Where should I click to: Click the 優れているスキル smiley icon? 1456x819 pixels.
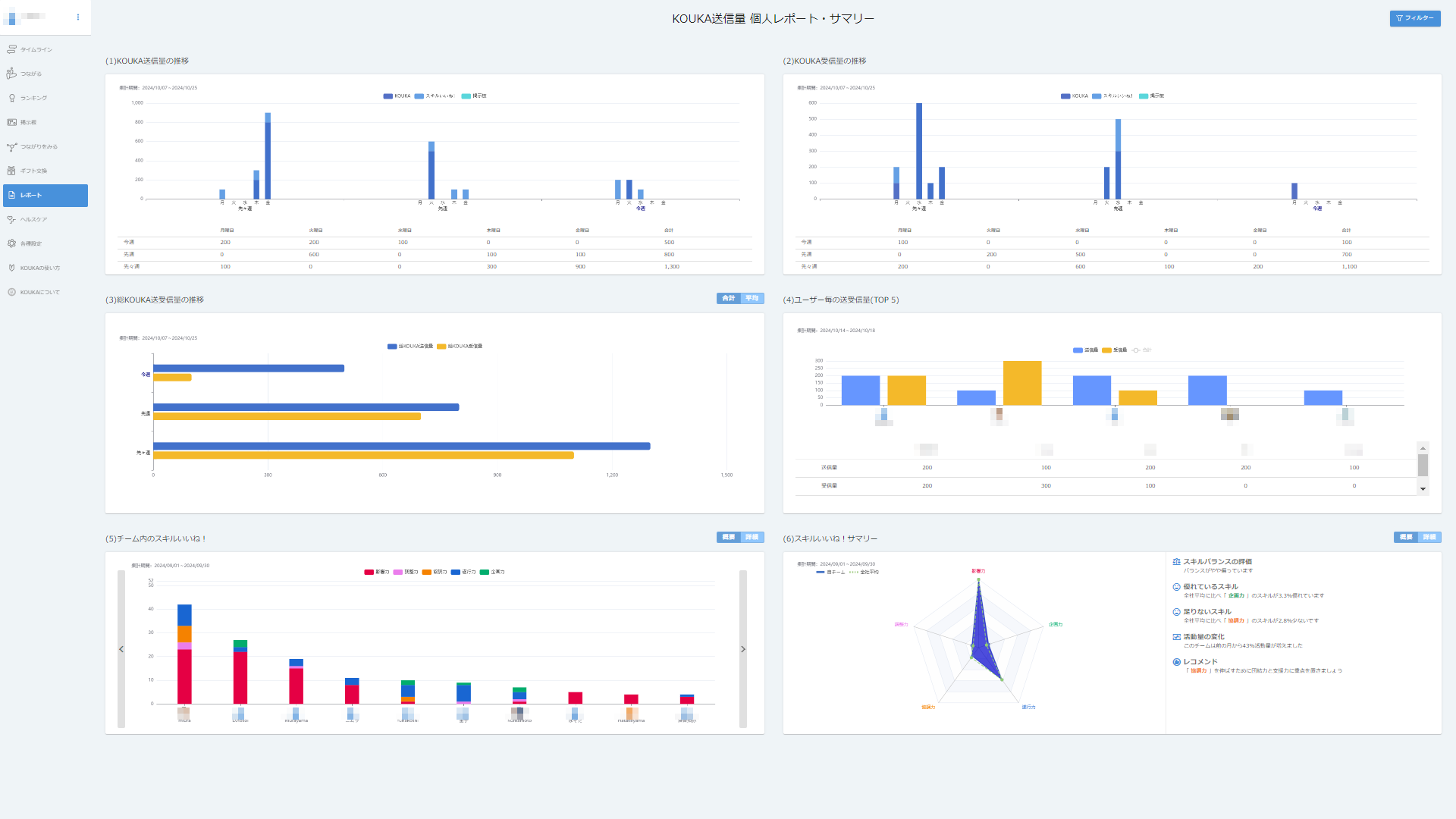pos(1176,587)
